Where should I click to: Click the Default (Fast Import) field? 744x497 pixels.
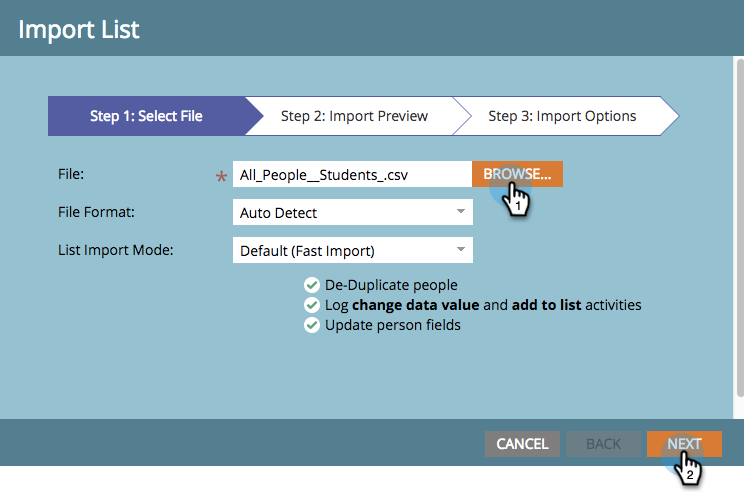(x=340, y=250)
